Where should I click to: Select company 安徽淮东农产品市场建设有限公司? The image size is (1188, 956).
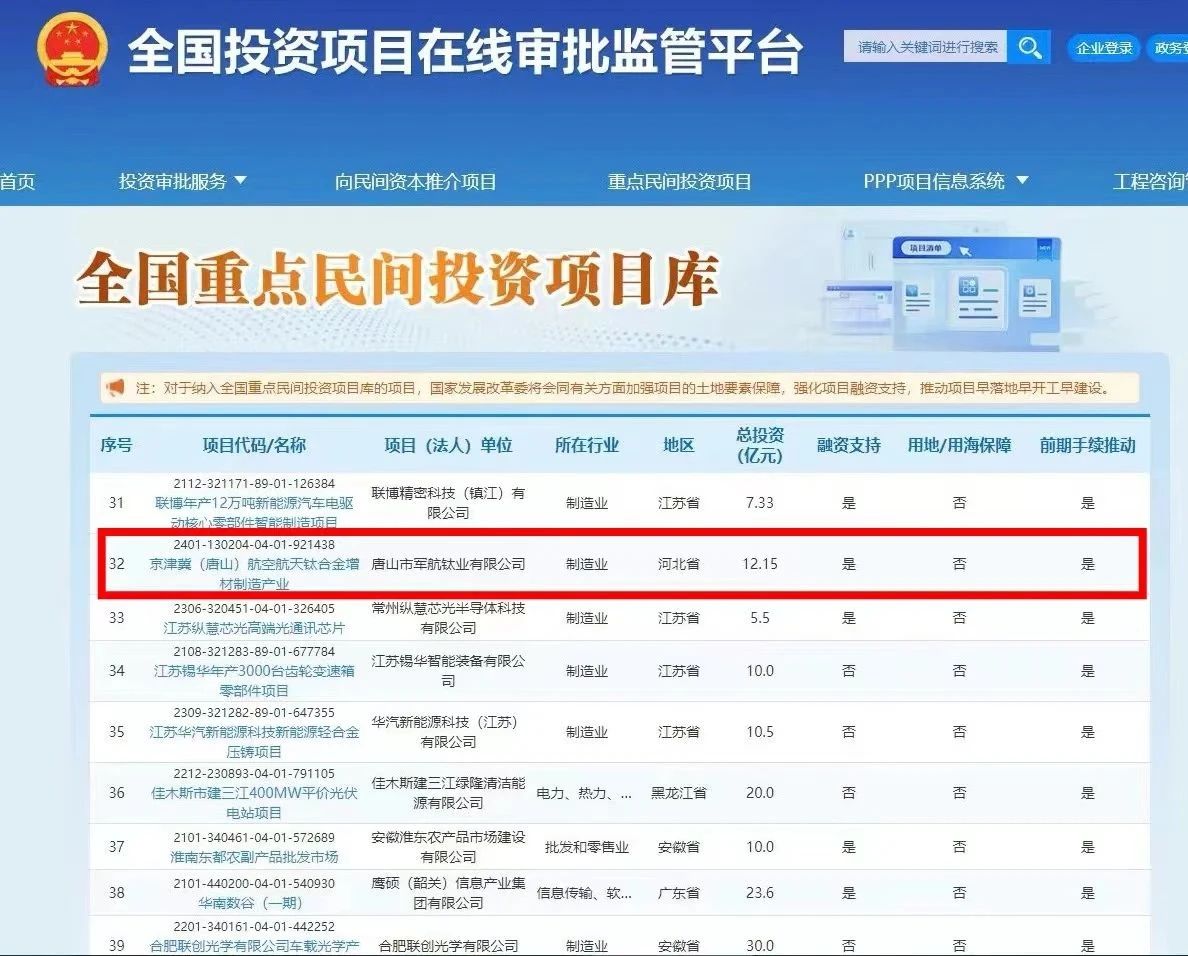[449, 846]
